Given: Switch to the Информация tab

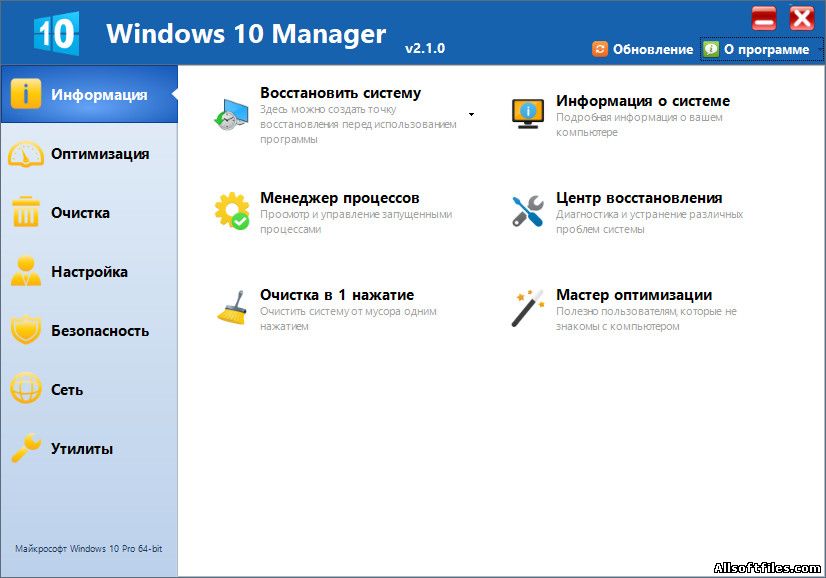Looking at the screenshot, I should (x=90, y=94).
